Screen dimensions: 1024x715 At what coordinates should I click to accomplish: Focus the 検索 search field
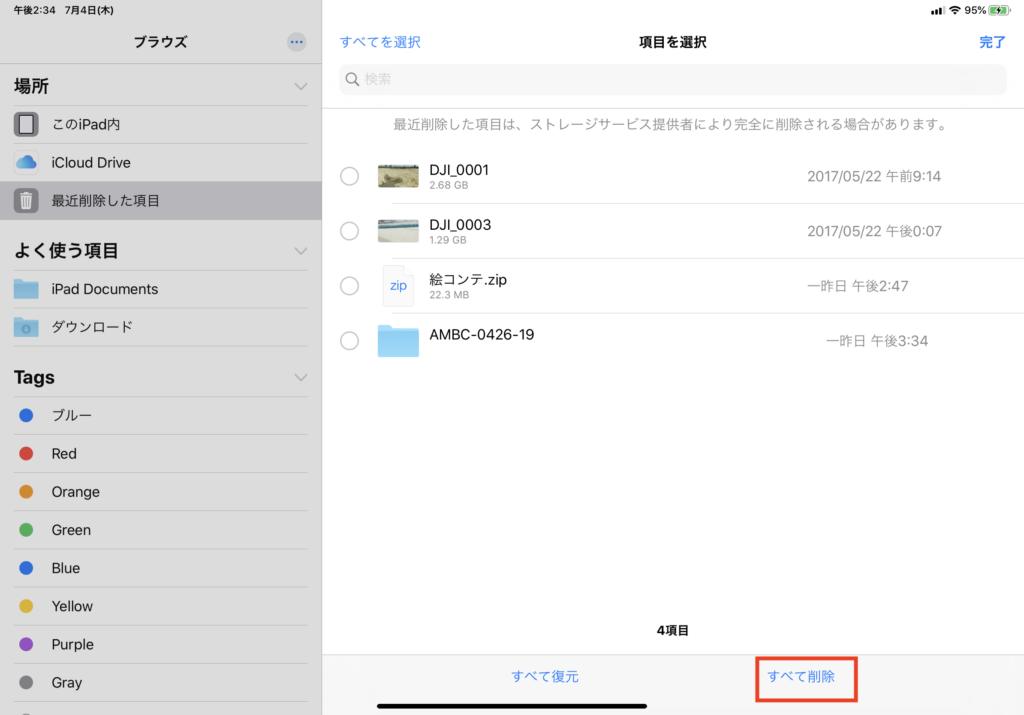(673, 79)
